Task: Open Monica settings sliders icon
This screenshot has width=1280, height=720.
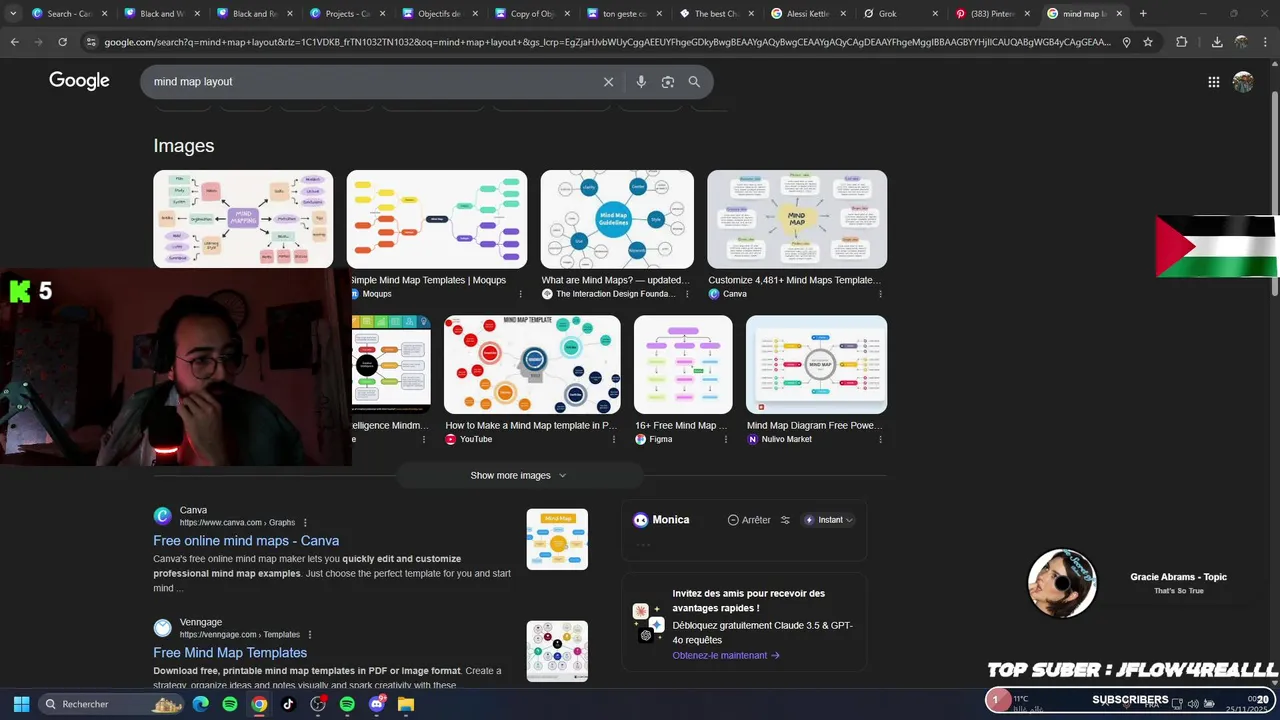Action: [785, 520]
